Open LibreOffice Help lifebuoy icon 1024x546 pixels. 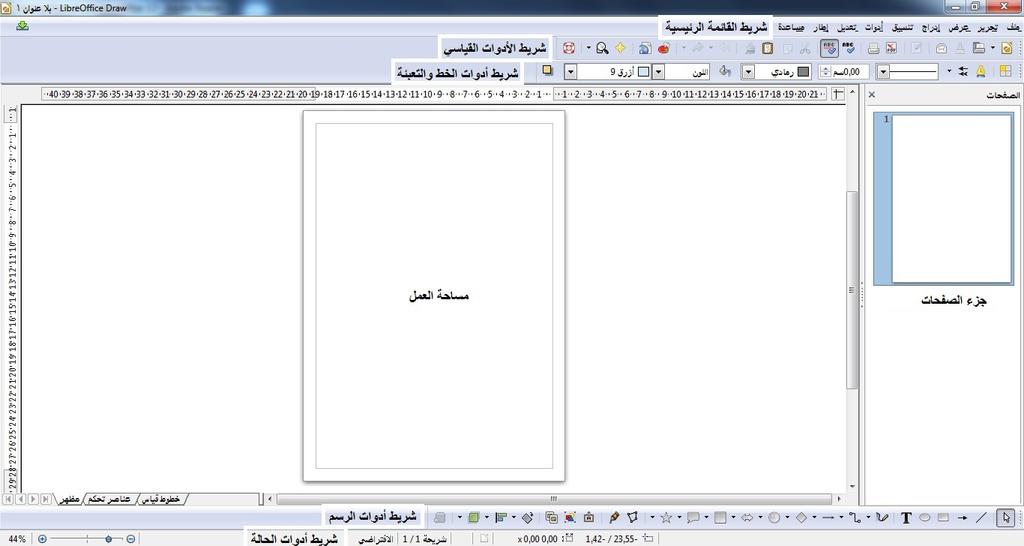point(569,48)
